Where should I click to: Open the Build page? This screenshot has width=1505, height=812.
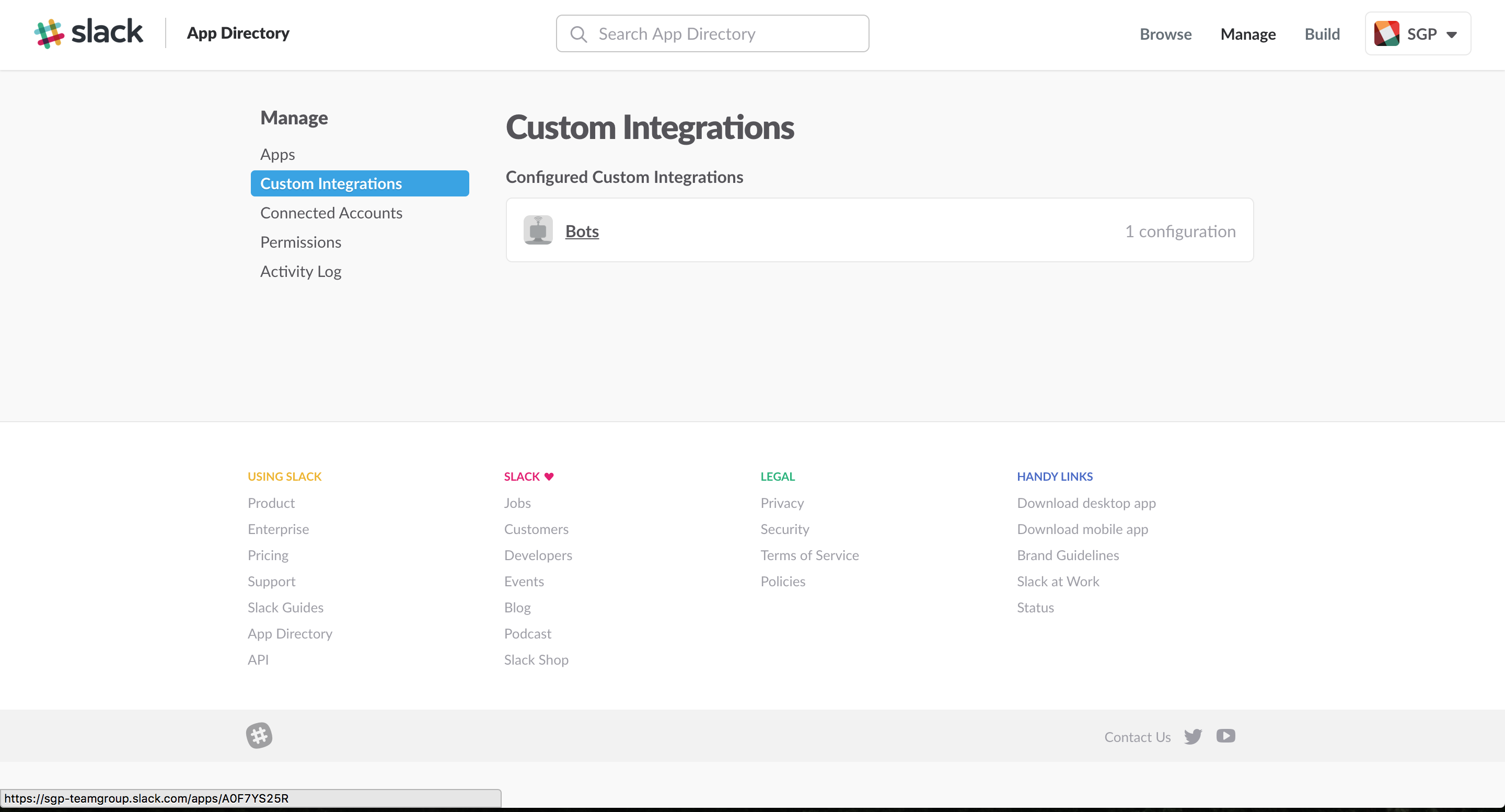1322,34
